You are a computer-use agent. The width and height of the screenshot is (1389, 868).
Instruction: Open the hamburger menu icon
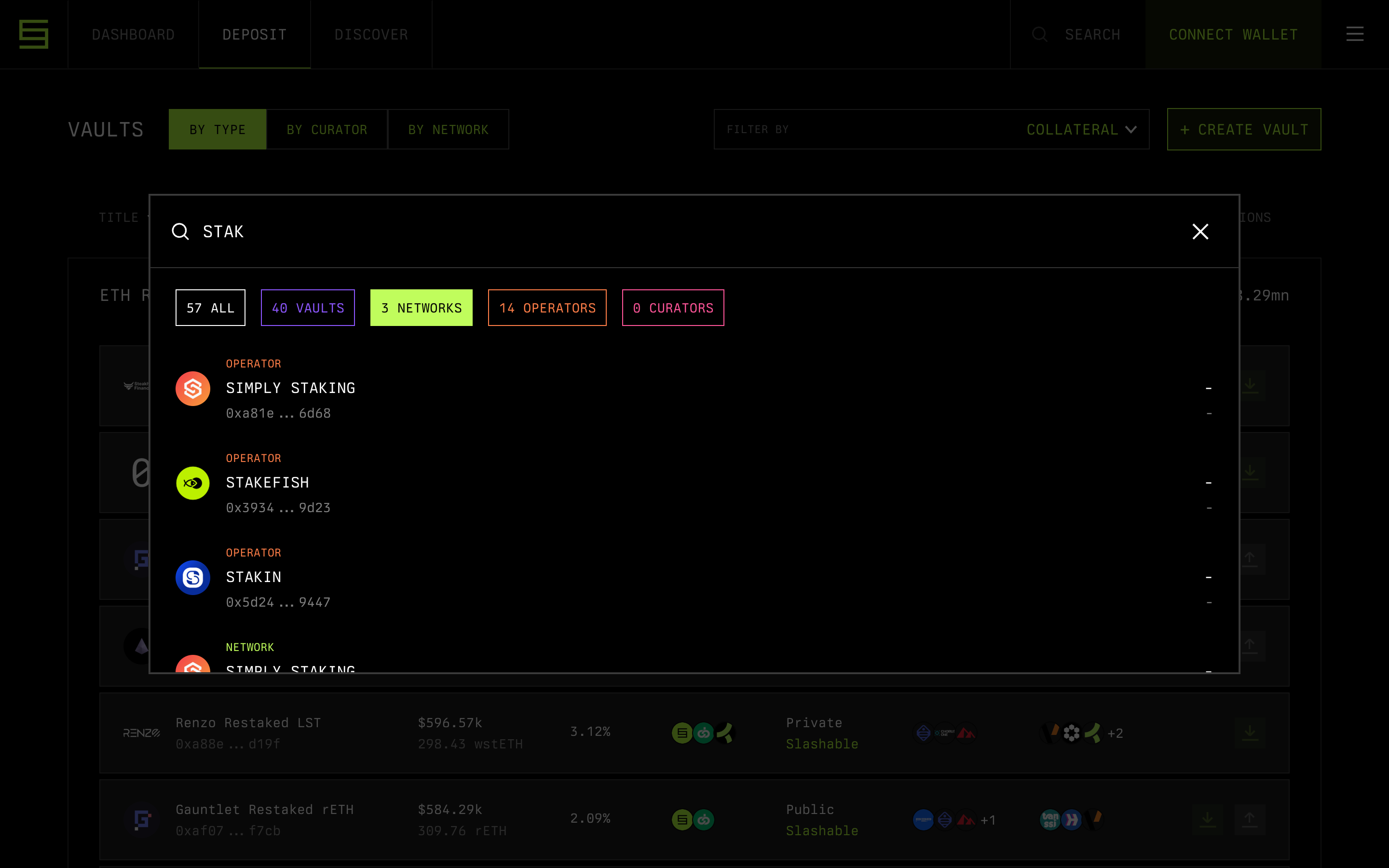pos(1355,34)
